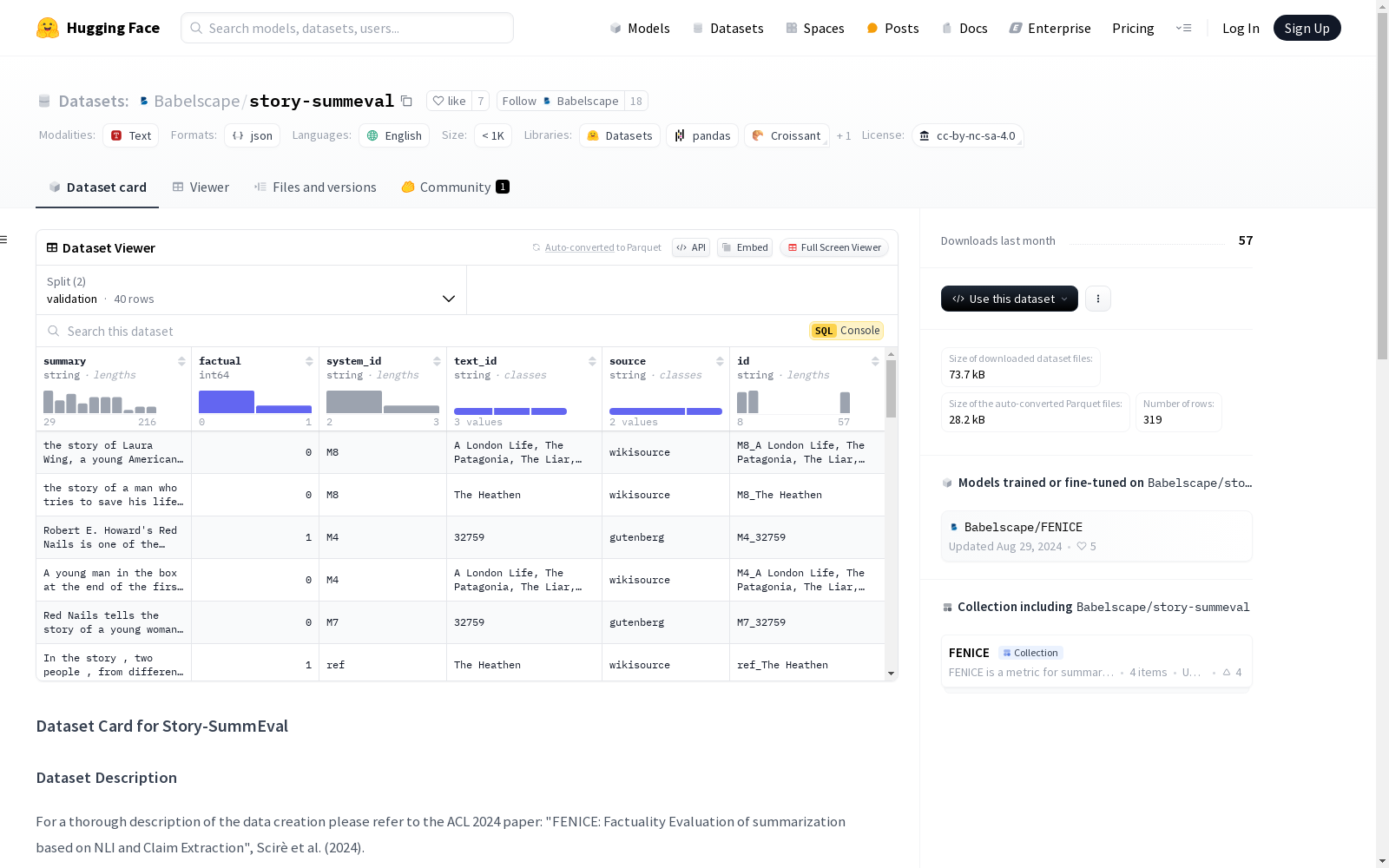Click the Sign Up button
Screen dimensions: 1389x868
coord(1307,28)
